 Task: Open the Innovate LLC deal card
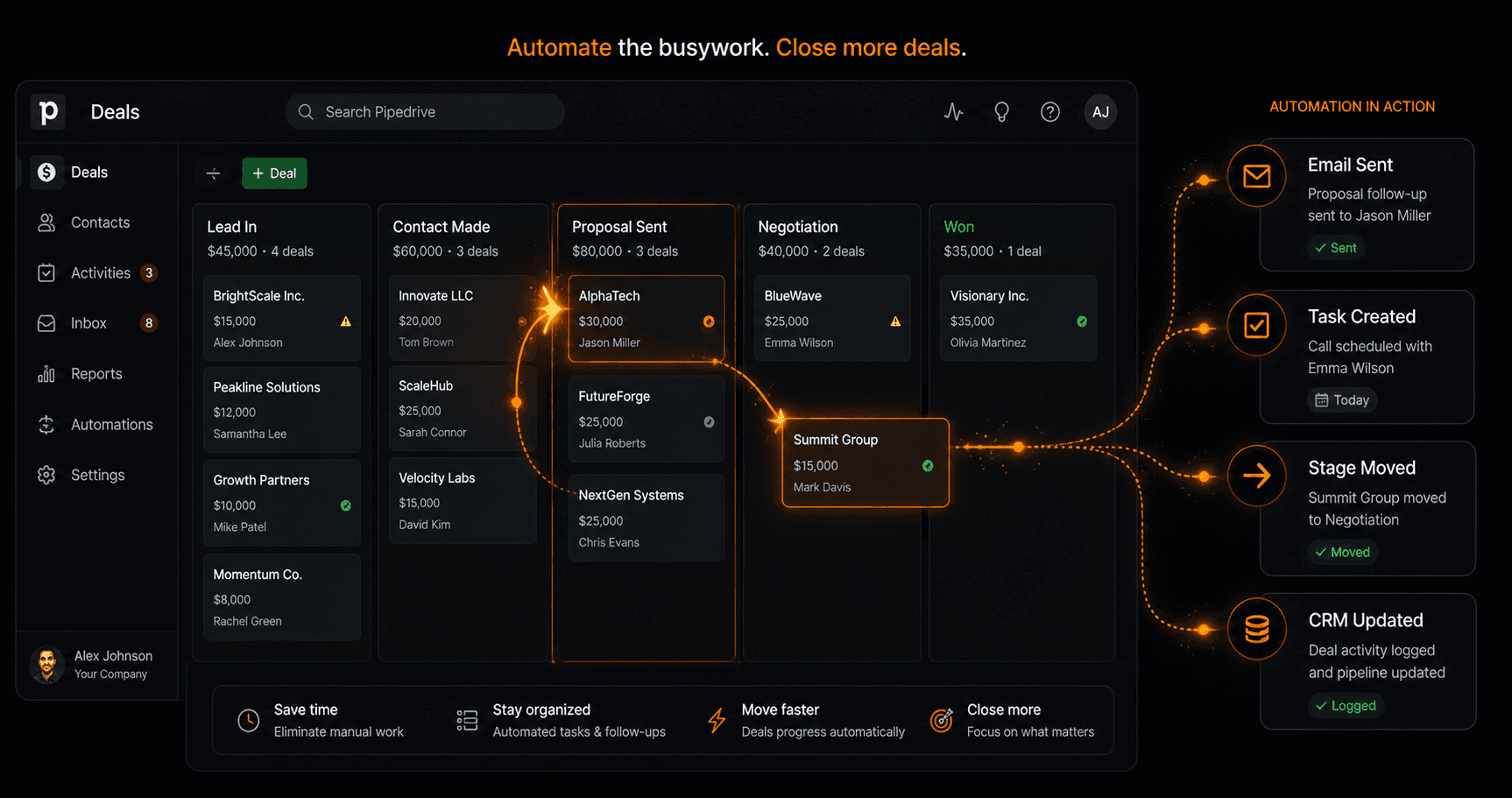pos(463,319)
